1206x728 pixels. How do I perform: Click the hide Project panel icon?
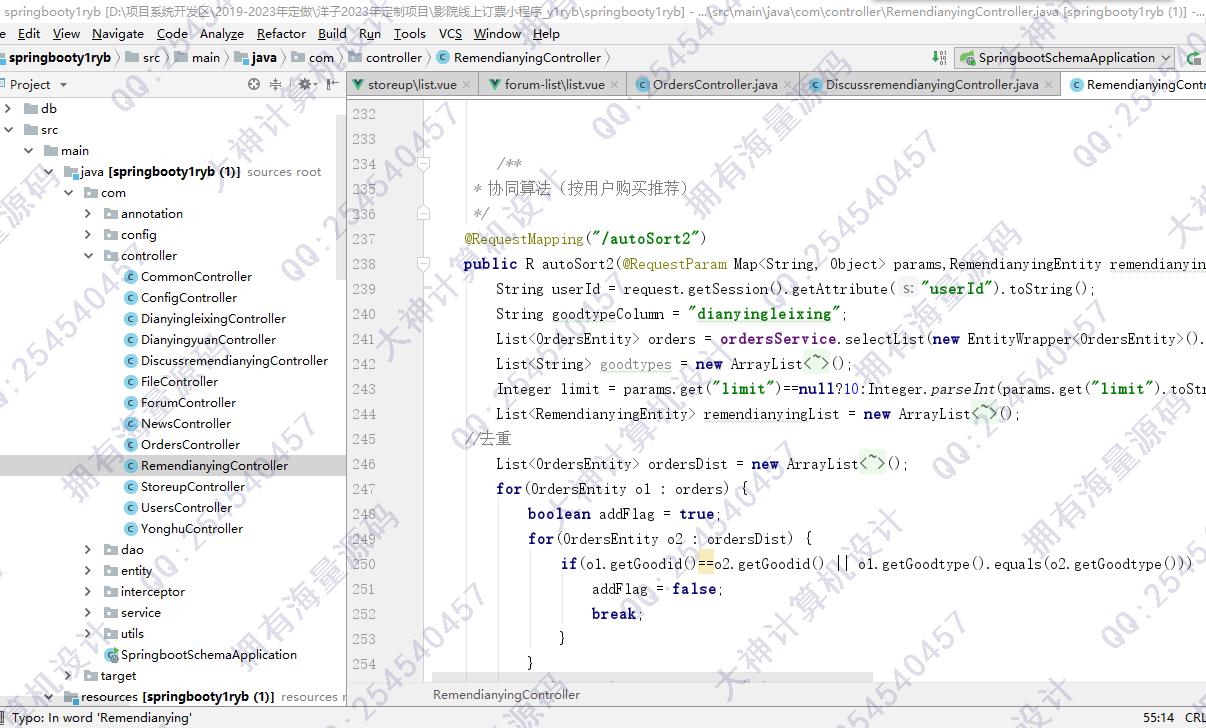click(331, 85)
